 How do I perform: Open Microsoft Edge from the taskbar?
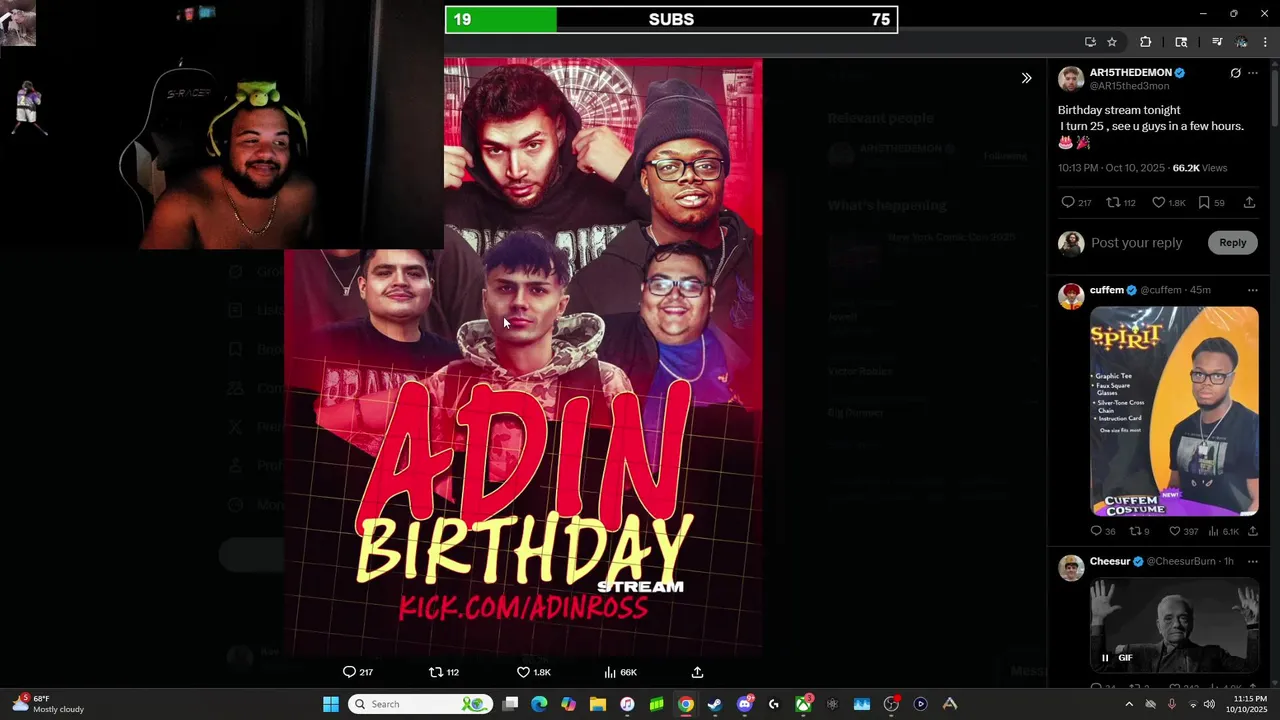pyautogui.click(x=539, y=704)
